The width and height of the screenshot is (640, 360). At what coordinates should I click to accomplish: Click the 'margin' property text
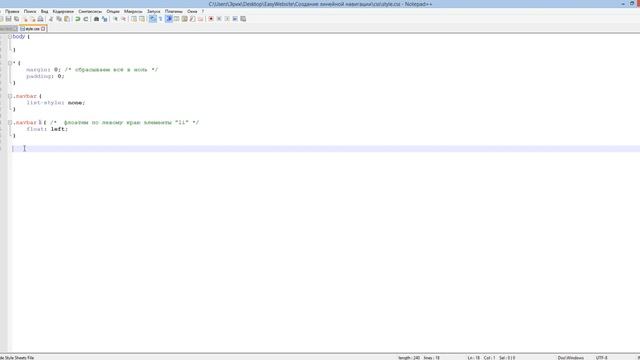38,70
